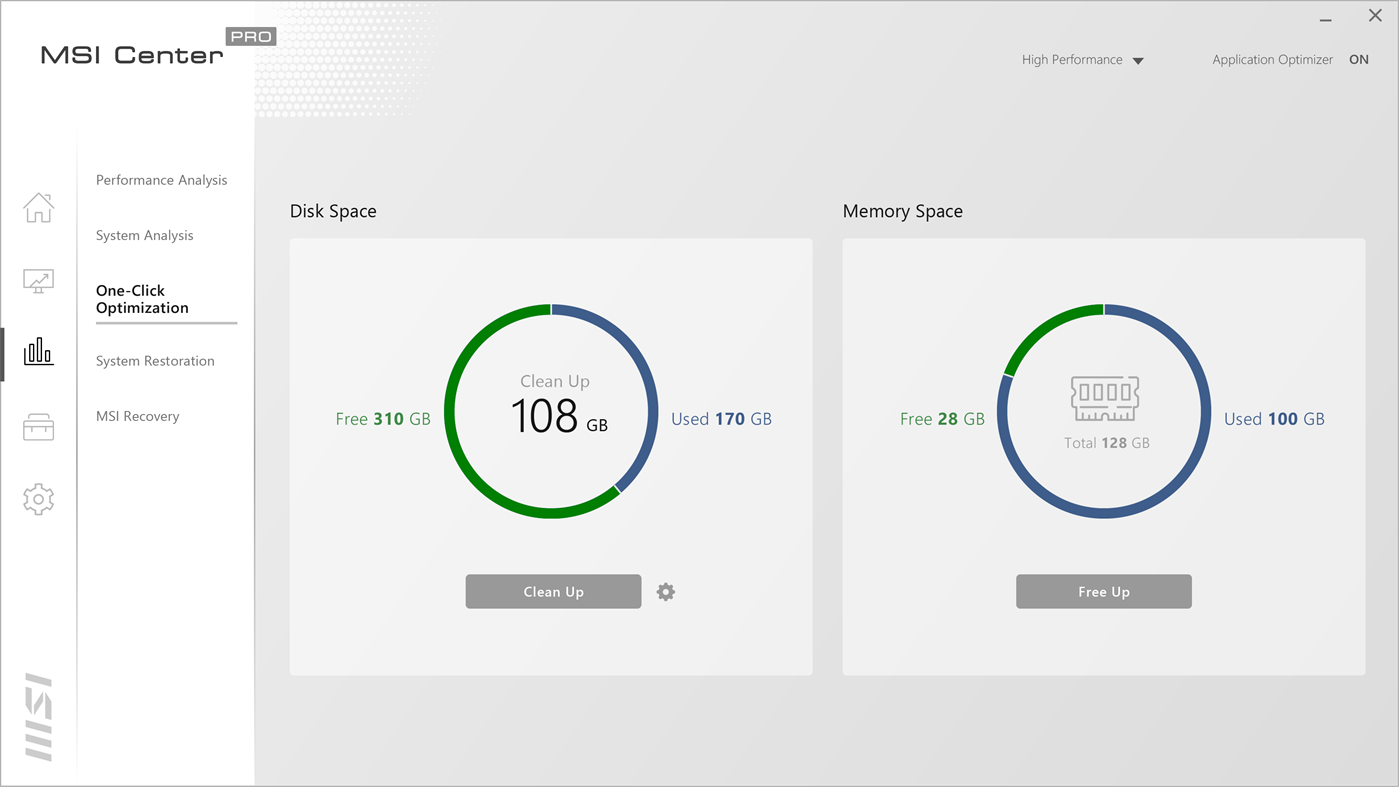Toggle Application Optimizer off

click(1358, 59)
